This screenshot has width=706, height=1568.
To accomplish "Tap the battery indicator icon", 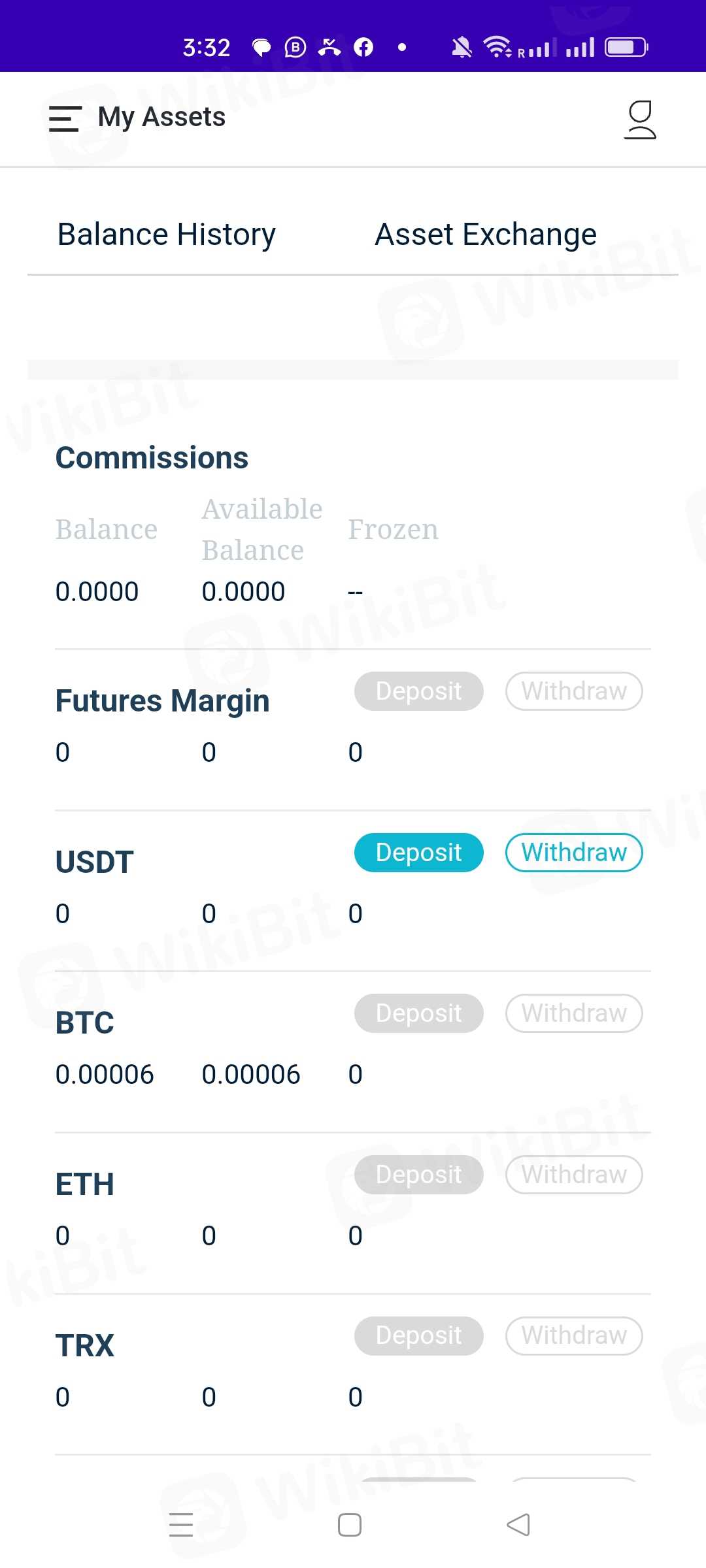I will point(626,47).
